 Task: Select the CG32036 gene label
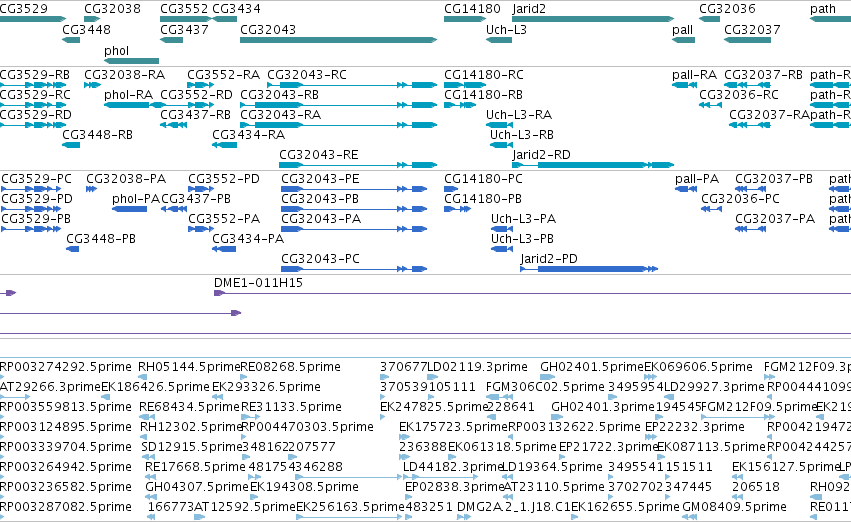point(727,9)
